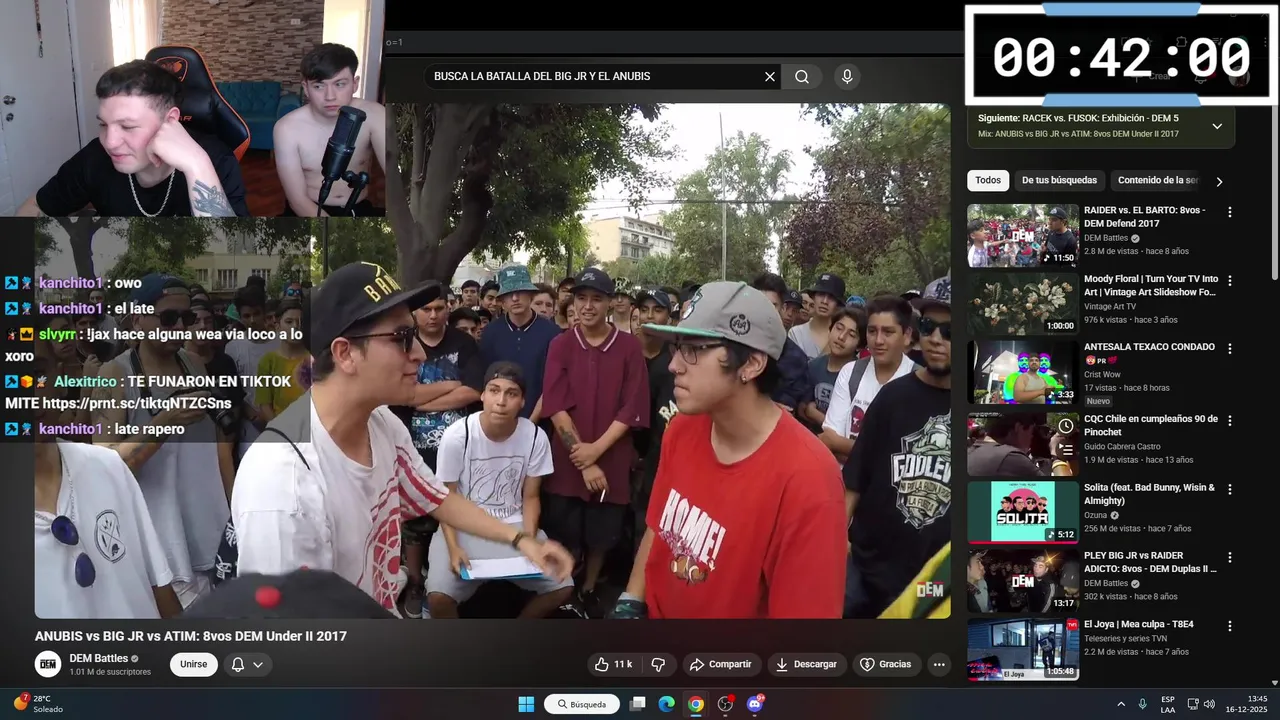Open the Solita video thumbnail
The image size is (1280, 720).
point(1023,512)
